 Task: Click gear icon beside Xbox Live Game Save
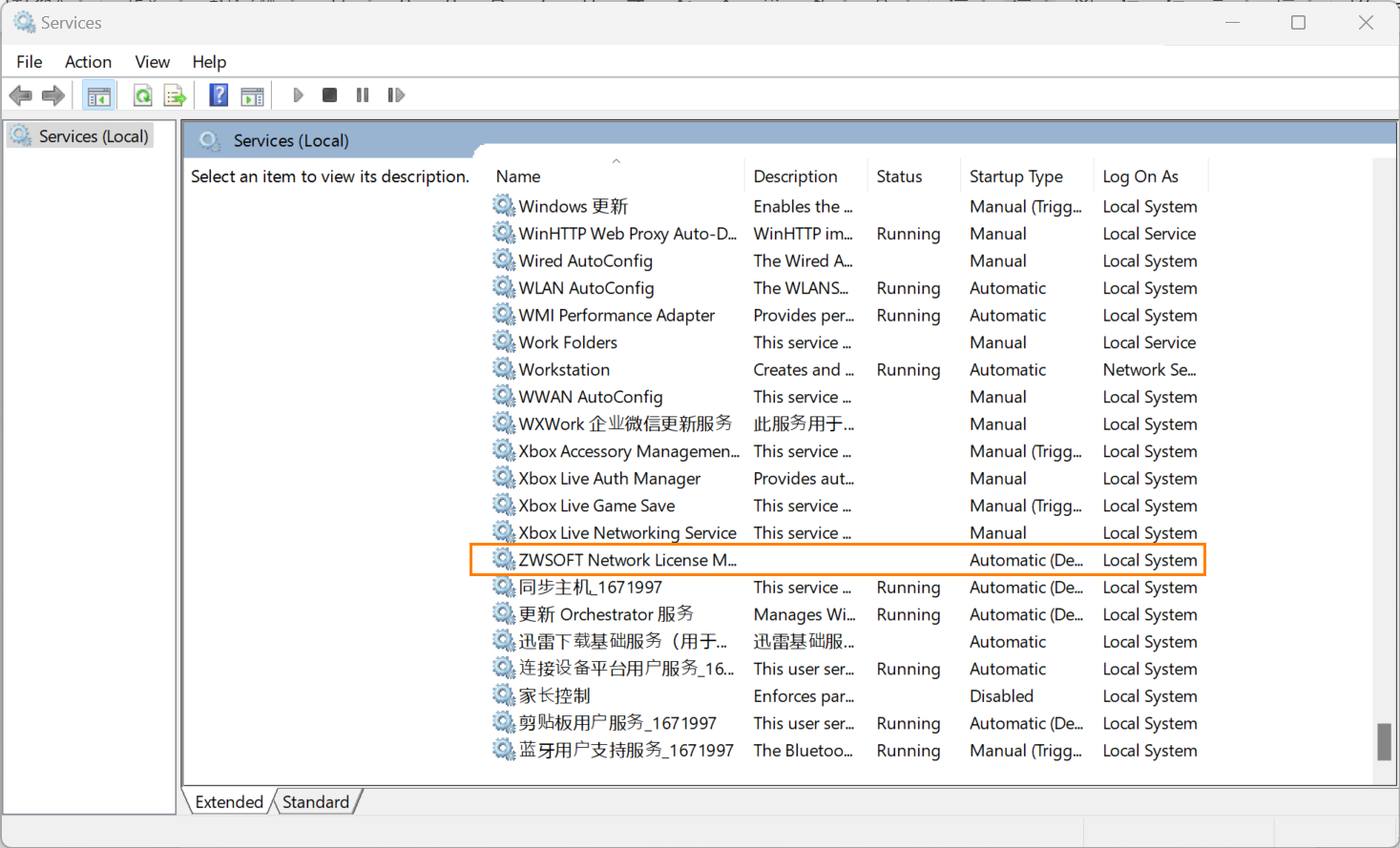coord(504,505)
